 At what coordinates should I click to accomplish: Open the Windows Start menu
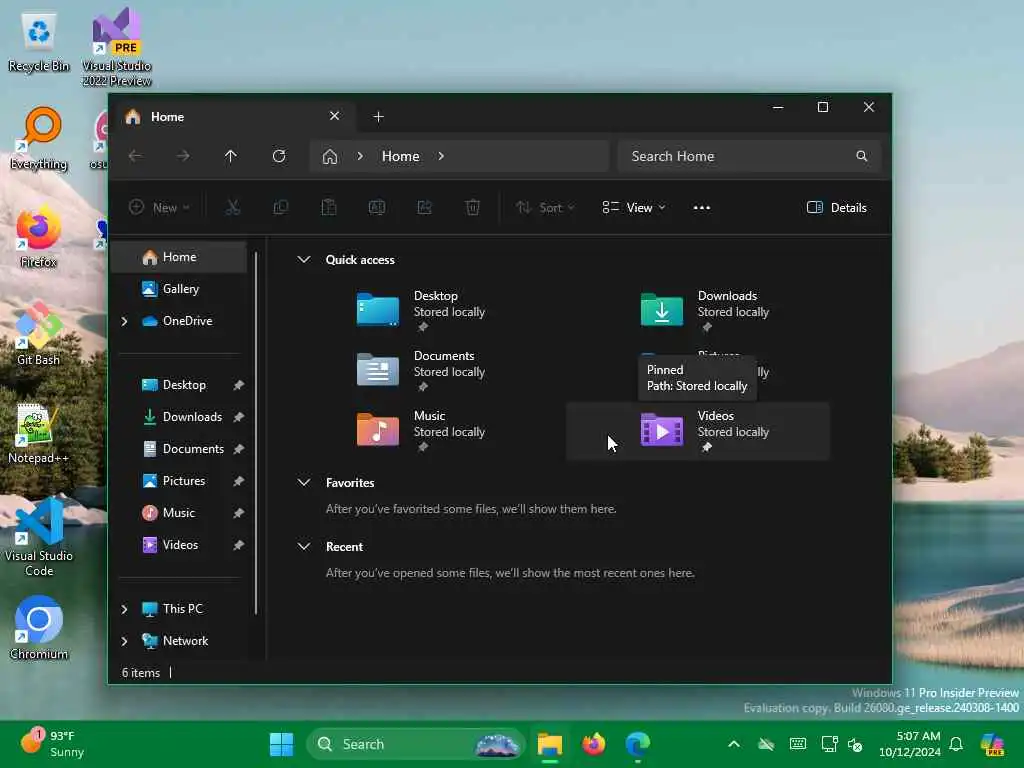(281, 744)
